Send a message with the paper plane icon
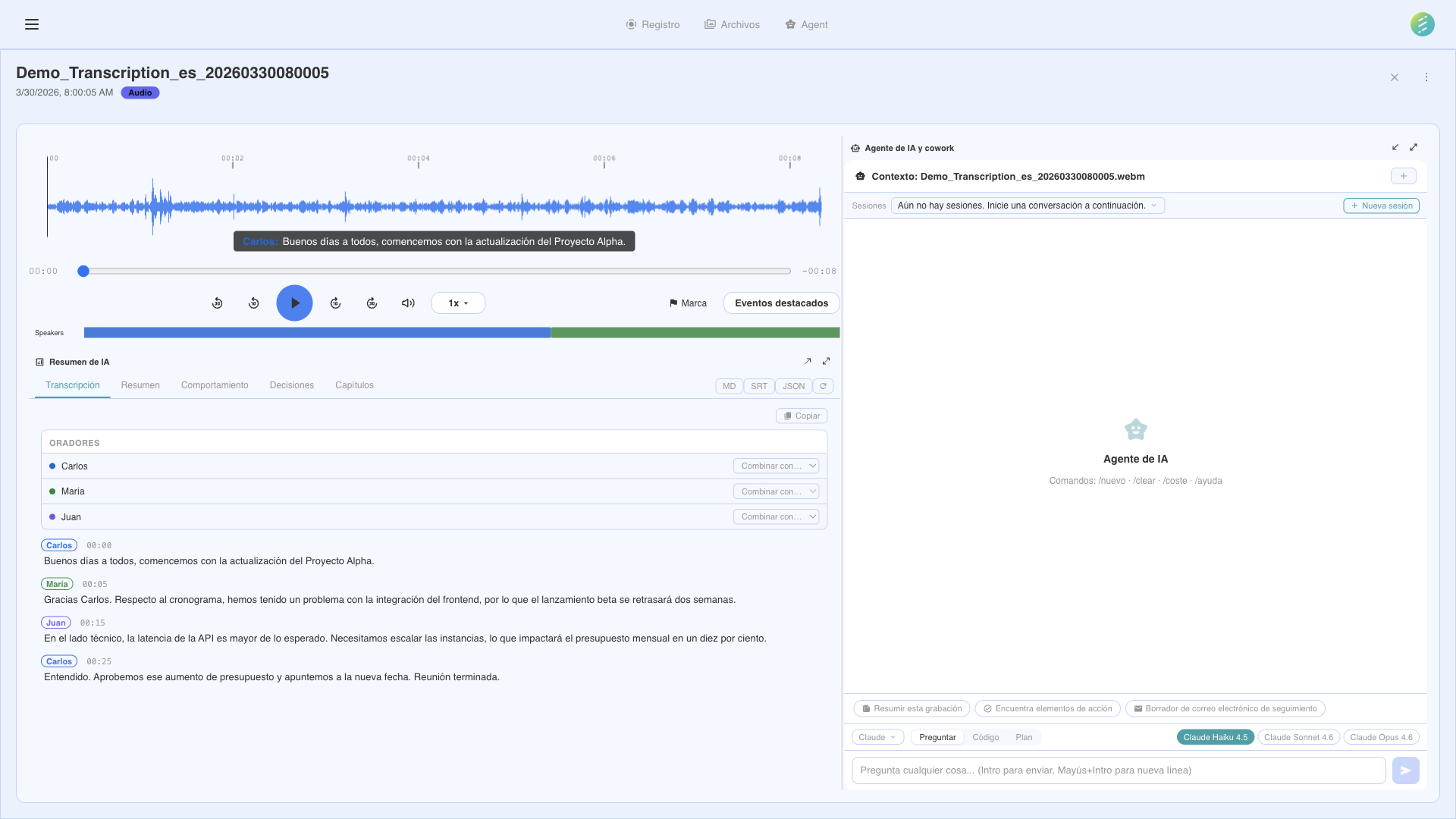 (1406, 770)
